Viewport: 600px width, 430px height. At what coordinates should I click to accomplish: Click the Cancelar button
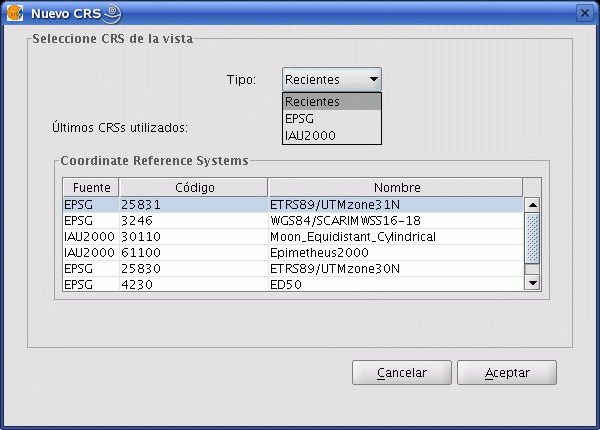(402, 372)
